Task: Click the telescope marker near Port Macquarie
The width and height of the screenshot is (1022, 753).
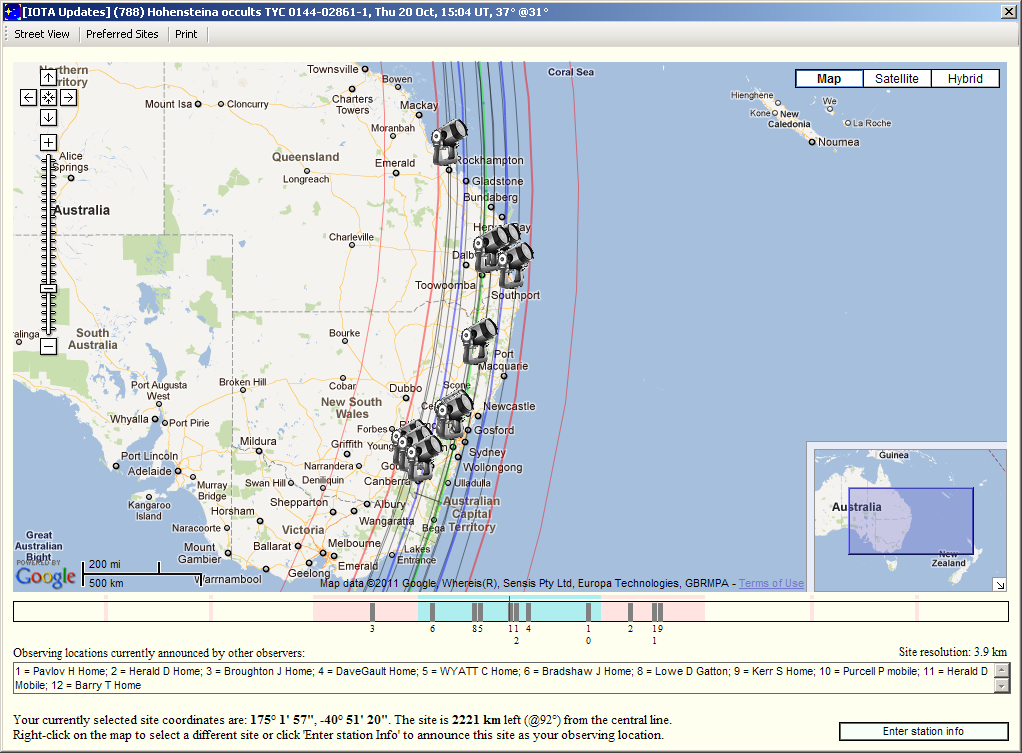Action: click(479, 340)
